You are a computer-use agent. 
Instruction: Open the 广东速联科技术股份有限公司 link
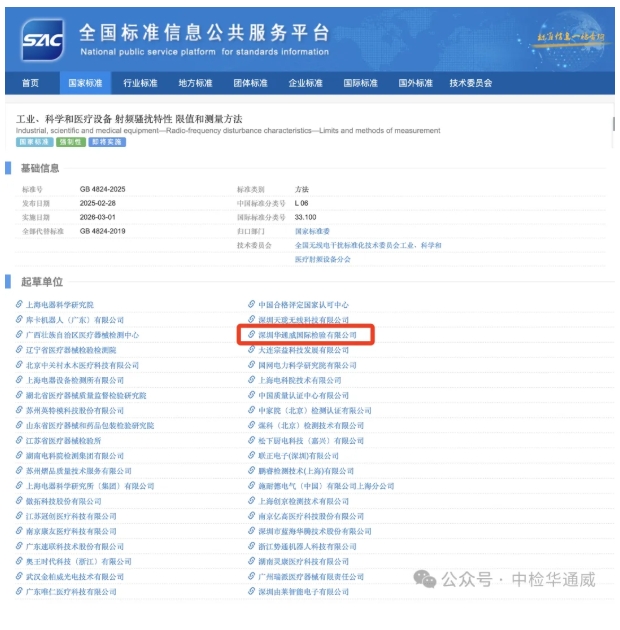(x=75, y=546)
